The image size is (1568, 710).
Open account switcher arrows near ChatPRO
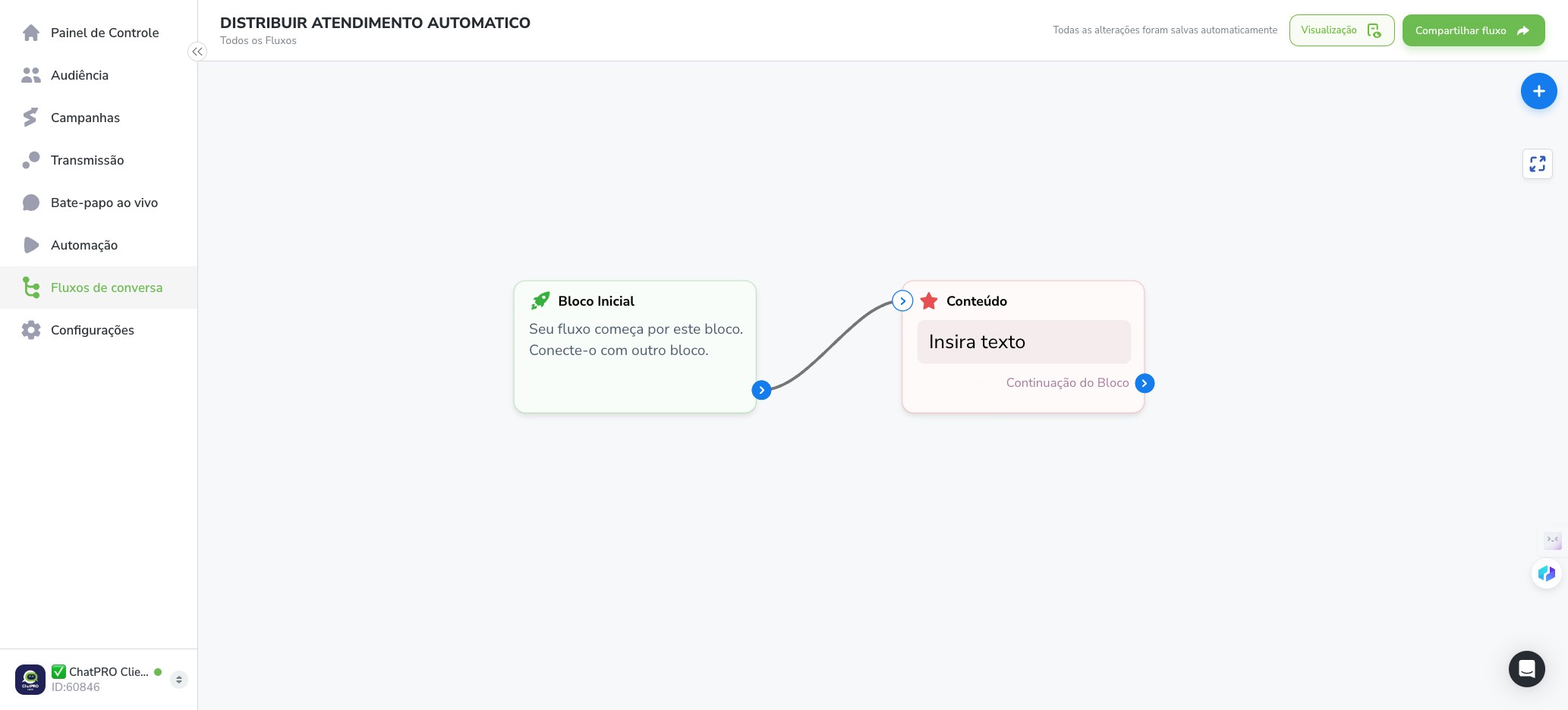click(179, 680)
